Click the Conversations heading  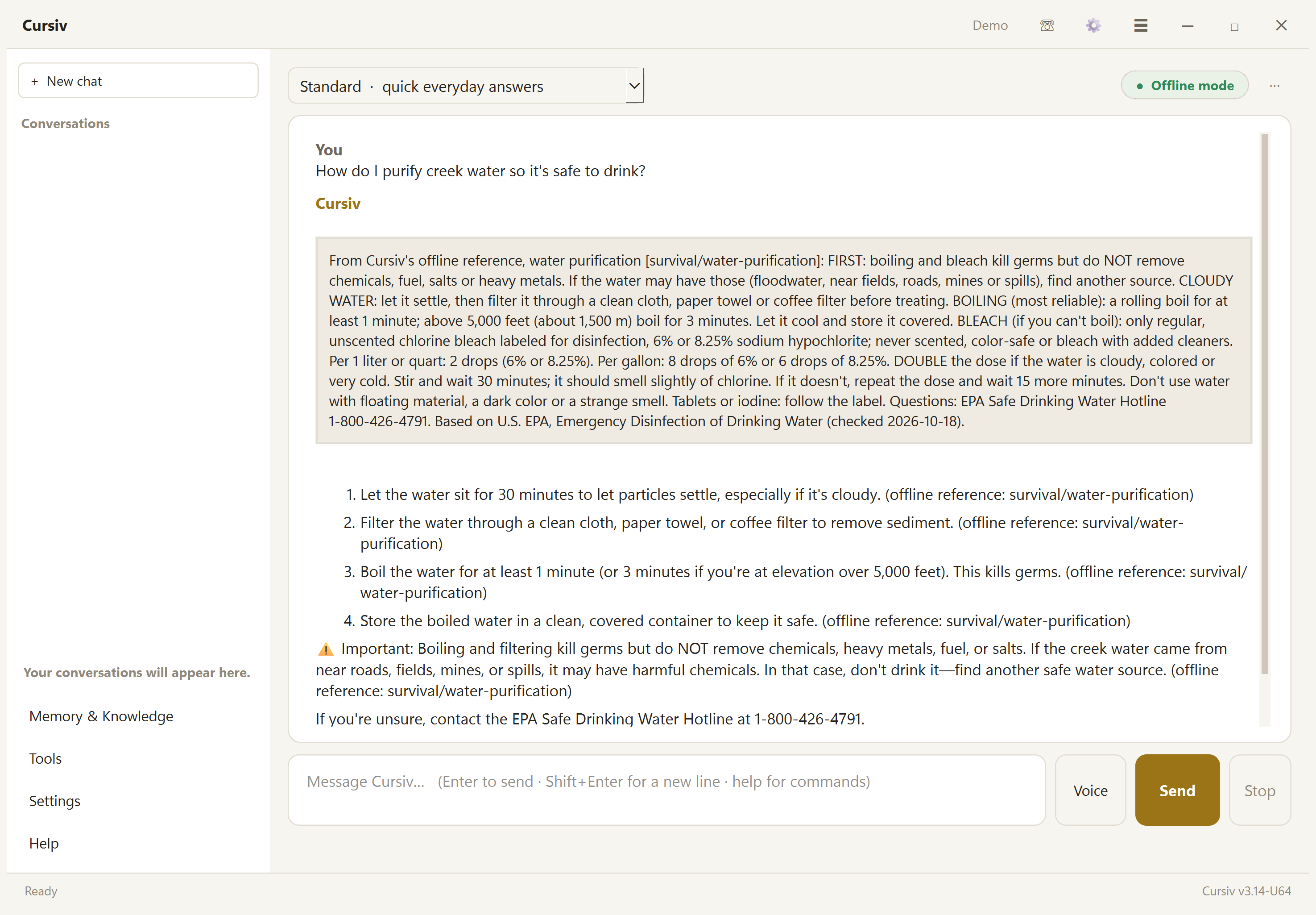(x=65, y=123)
